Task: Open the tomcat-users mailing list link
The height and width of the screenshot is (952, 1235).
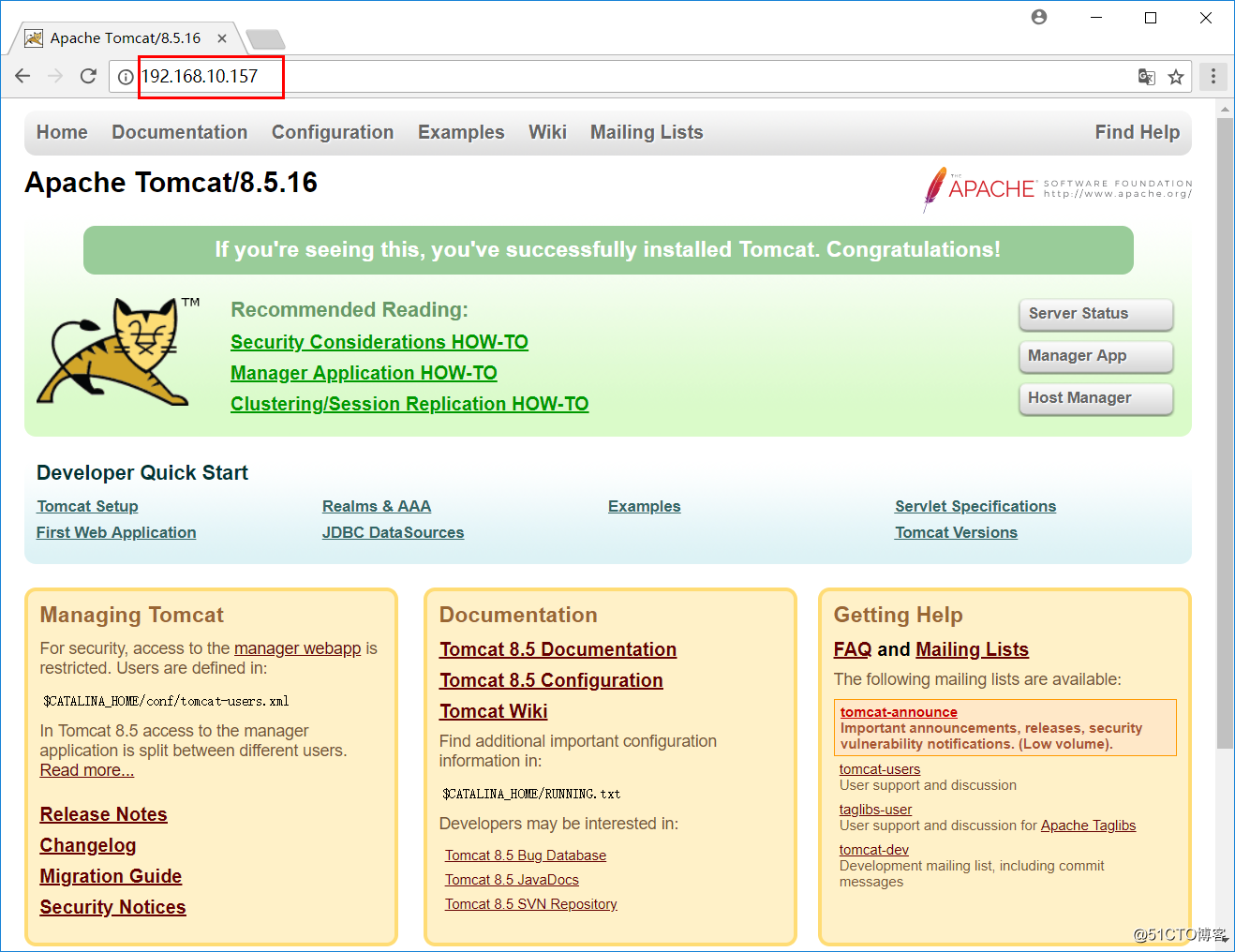Action: 880,769
